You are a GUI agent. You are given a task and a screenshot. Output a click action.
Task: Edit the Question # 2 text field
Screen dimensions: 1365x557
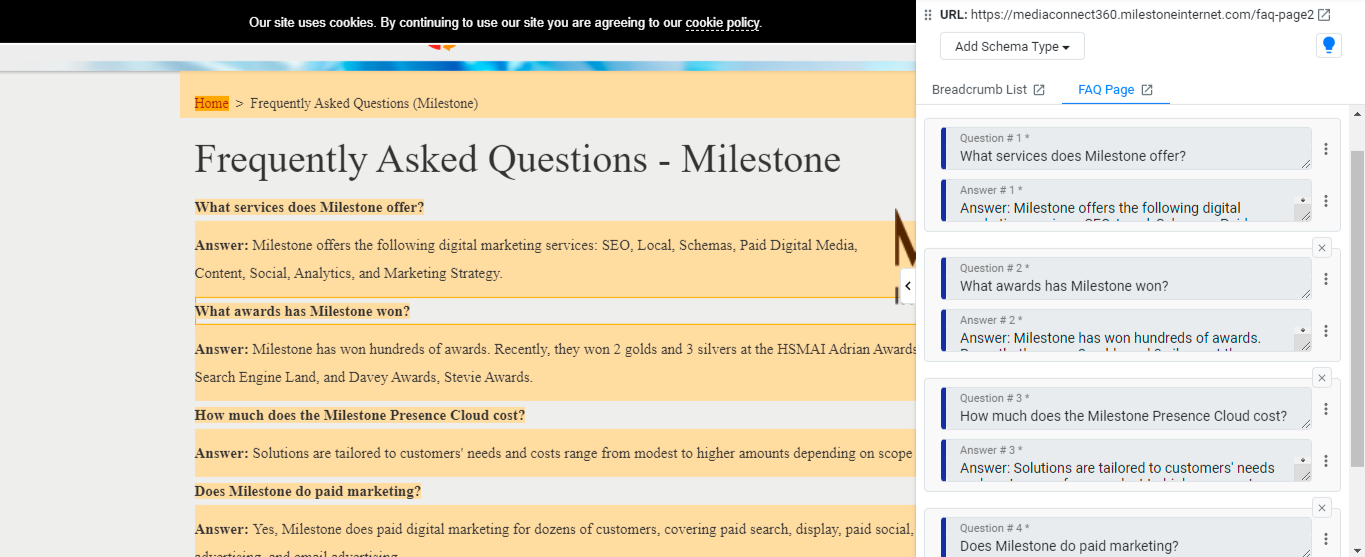(x=1126, y=278)
